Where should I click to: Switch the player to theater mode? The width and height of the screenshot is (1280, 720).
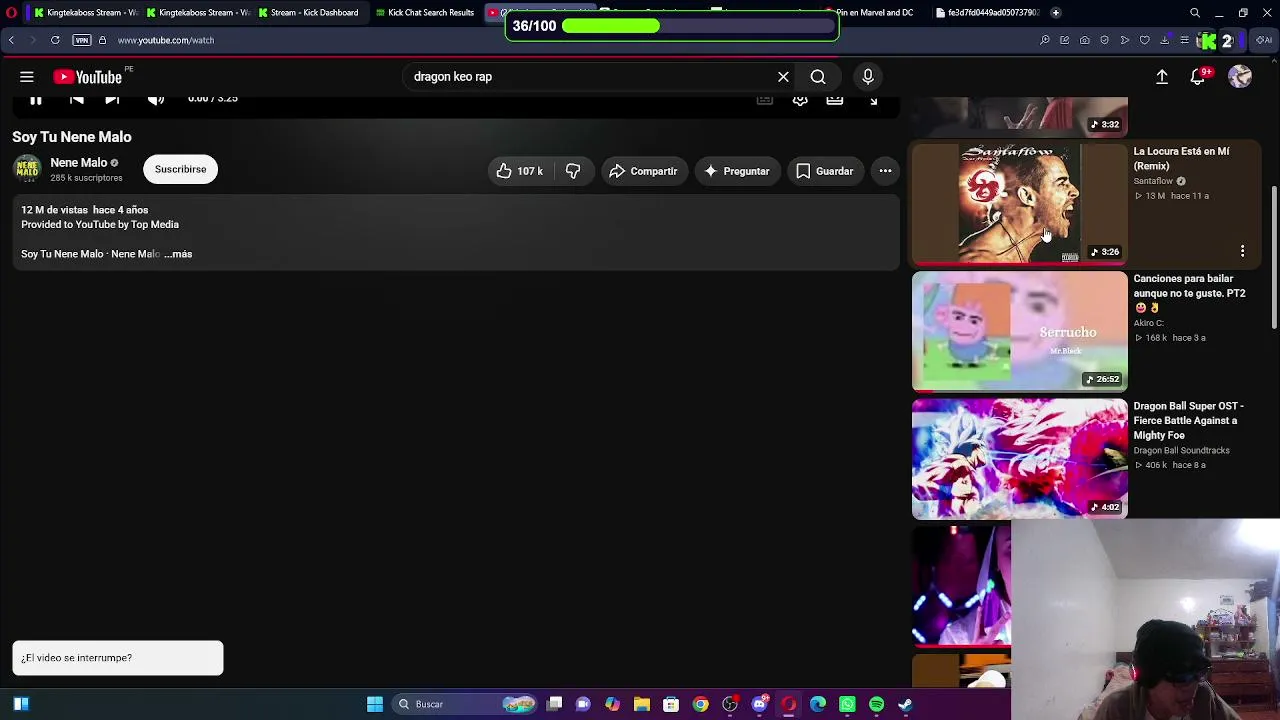(x=835, y=99)
